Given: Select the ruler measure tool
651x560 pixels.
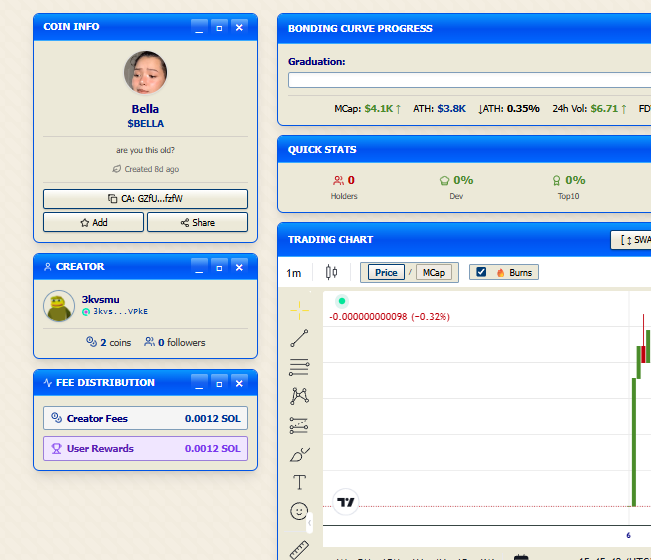Looking at the screenshot, I should (299, 547).
